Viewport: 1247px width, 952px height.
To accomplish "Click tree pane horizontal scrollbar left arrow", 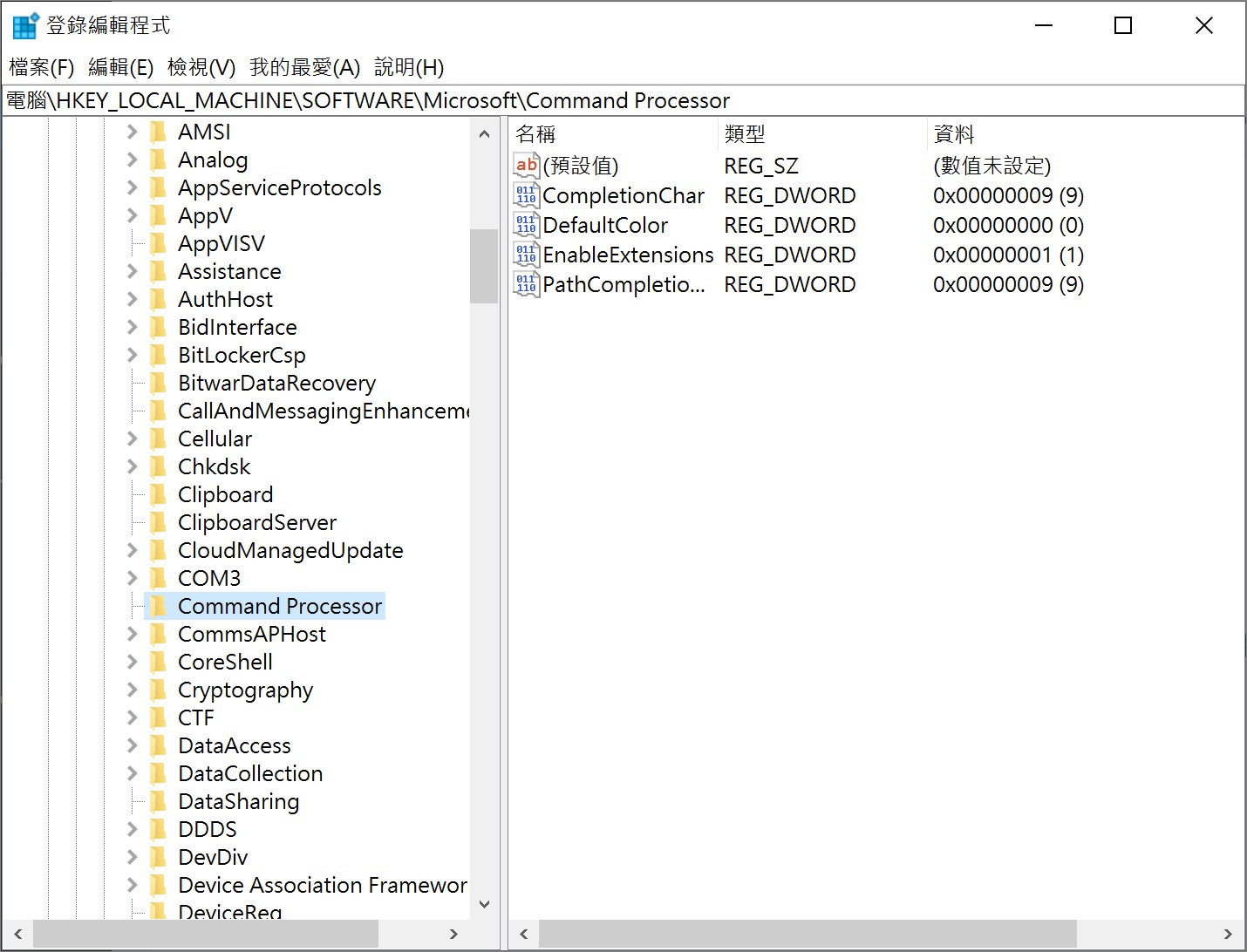I will click(x=17, y=934).
